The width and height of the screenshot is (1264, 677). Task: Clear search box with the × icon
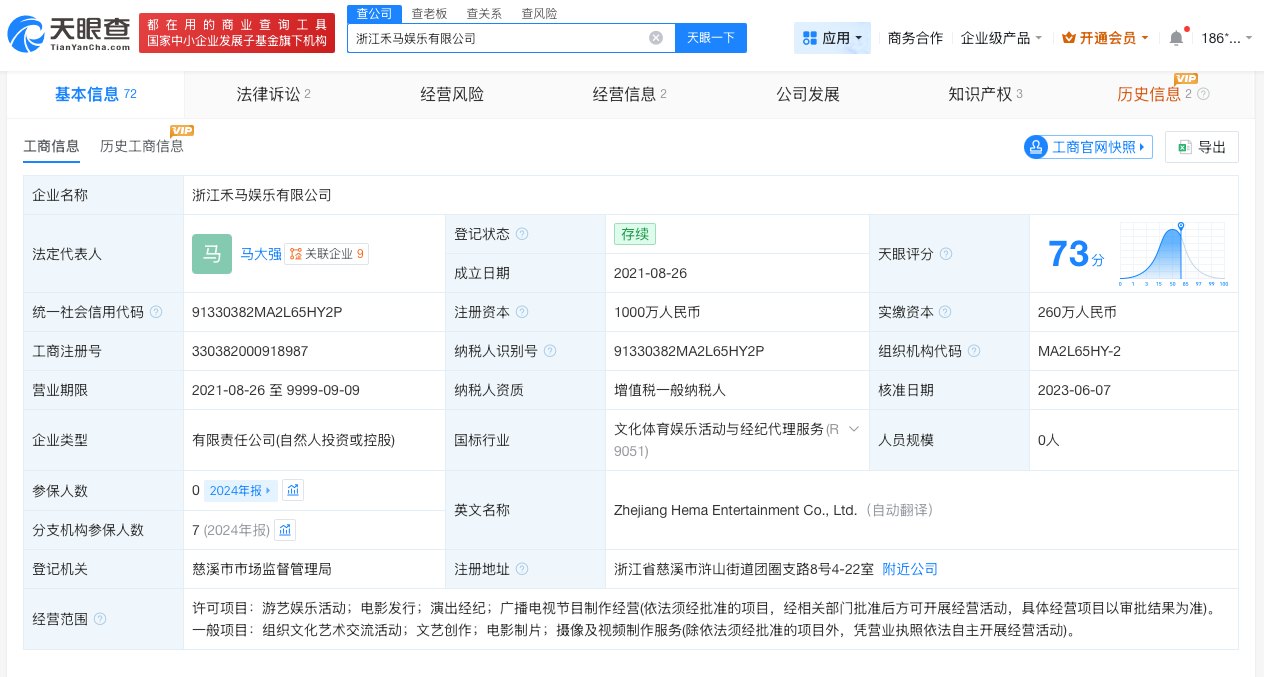click(x=656, y=38)
